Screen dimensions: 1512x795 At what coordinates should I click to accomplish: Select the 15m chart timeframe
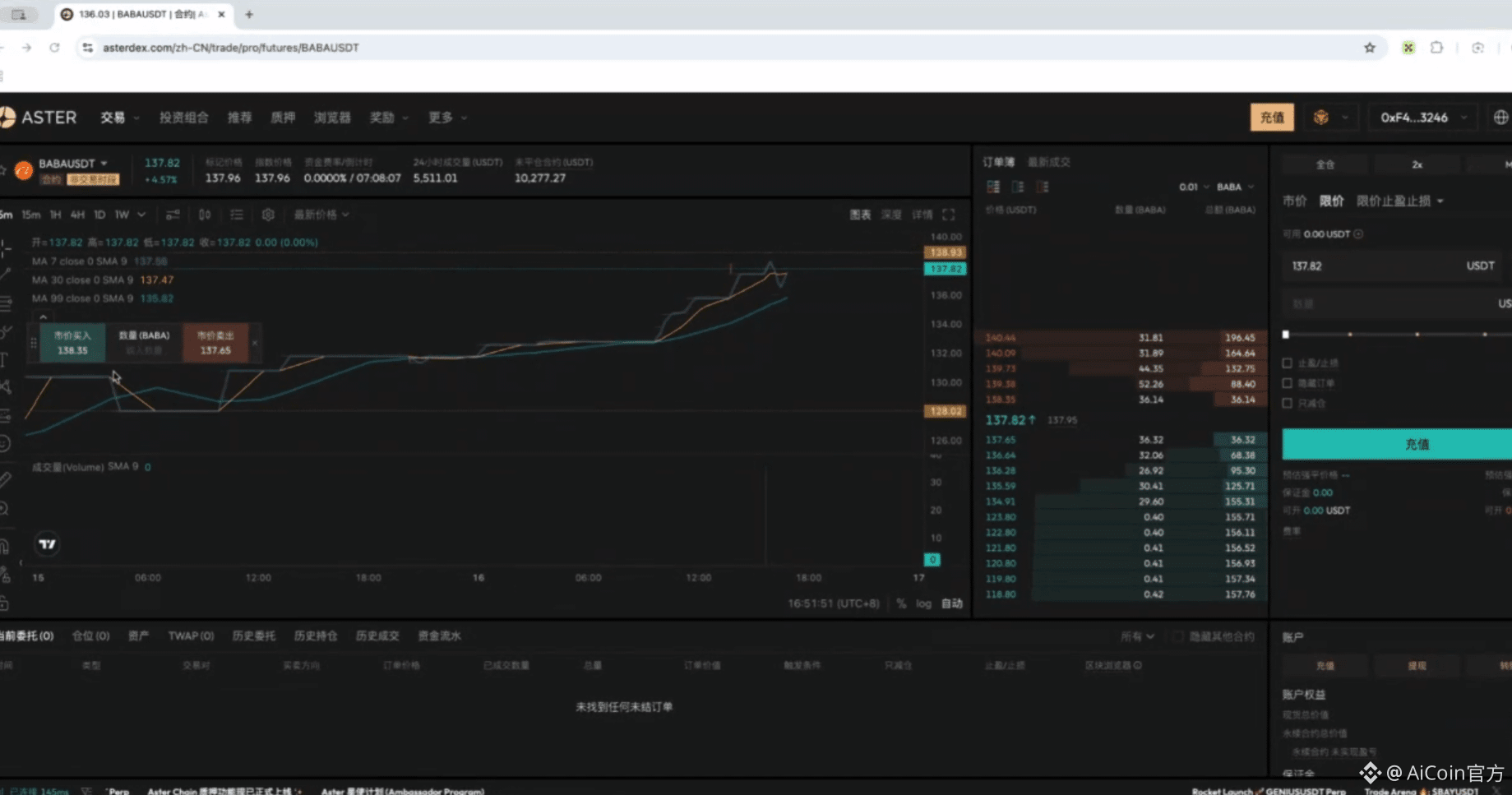point(31,215)
